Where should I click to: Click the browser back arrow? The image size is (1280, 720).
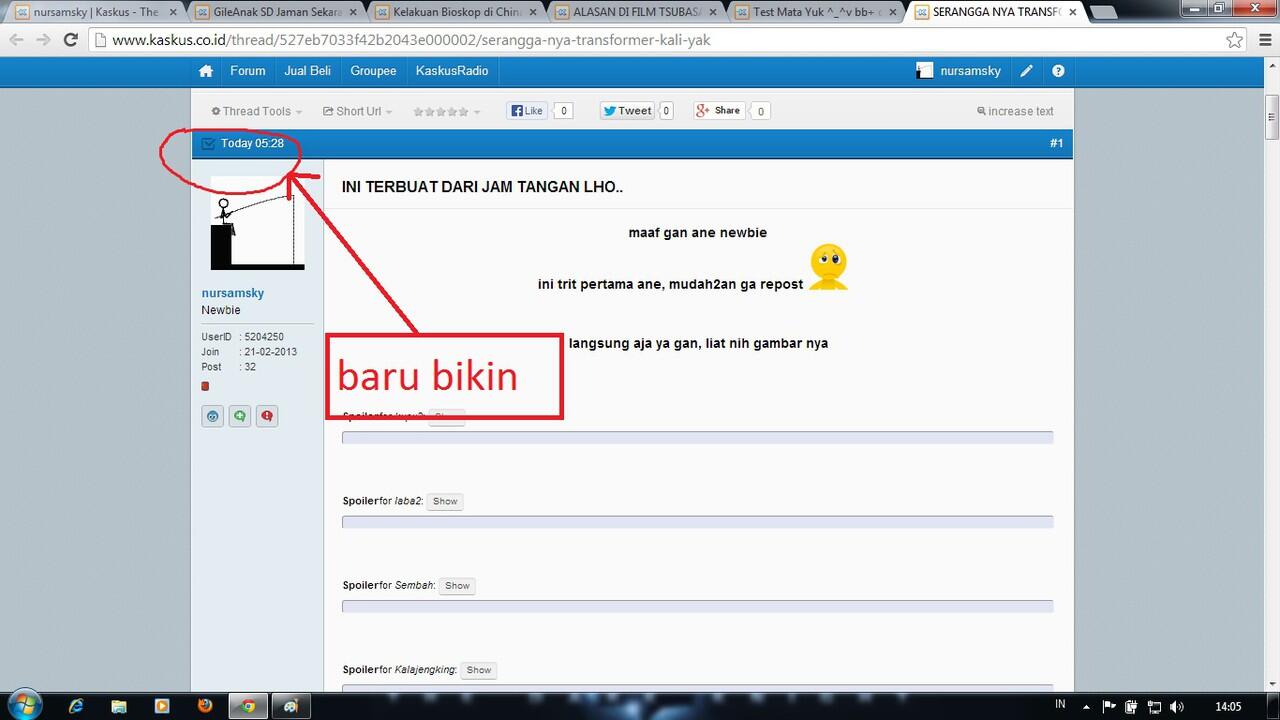click(x=16, y=40)
